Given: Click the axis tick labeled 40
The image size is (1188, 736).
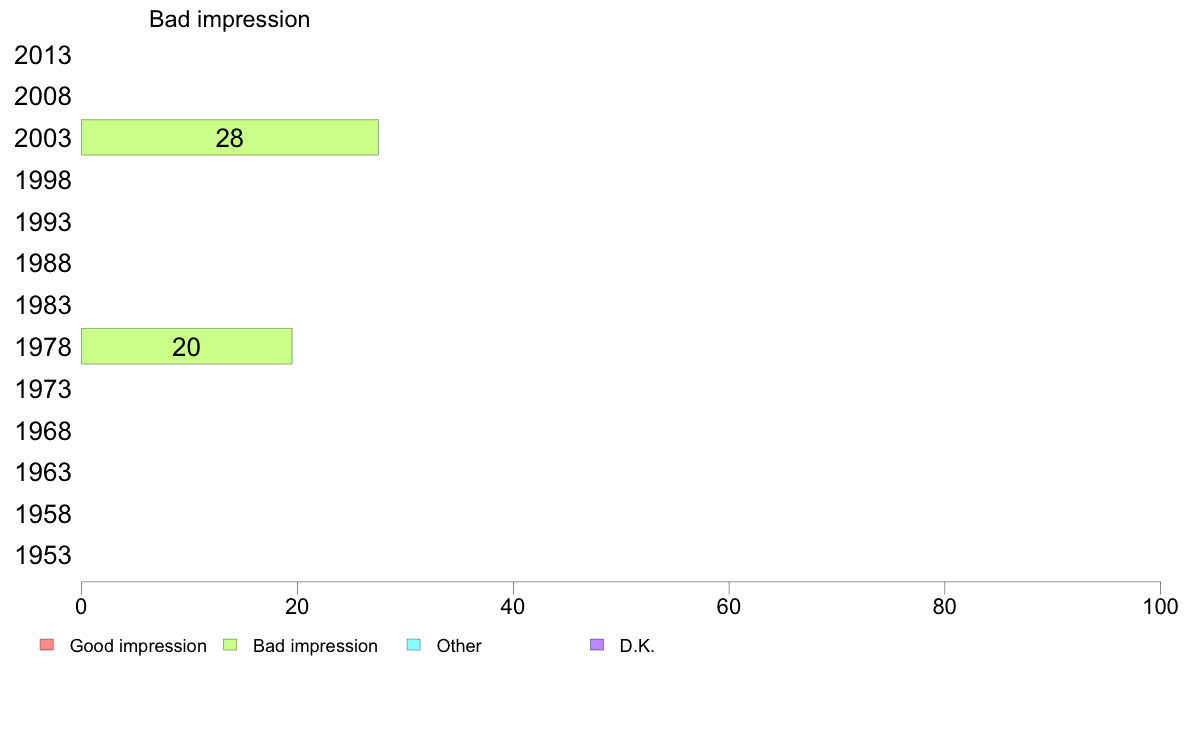Looking at the screenshot, I should coord(513,606).
